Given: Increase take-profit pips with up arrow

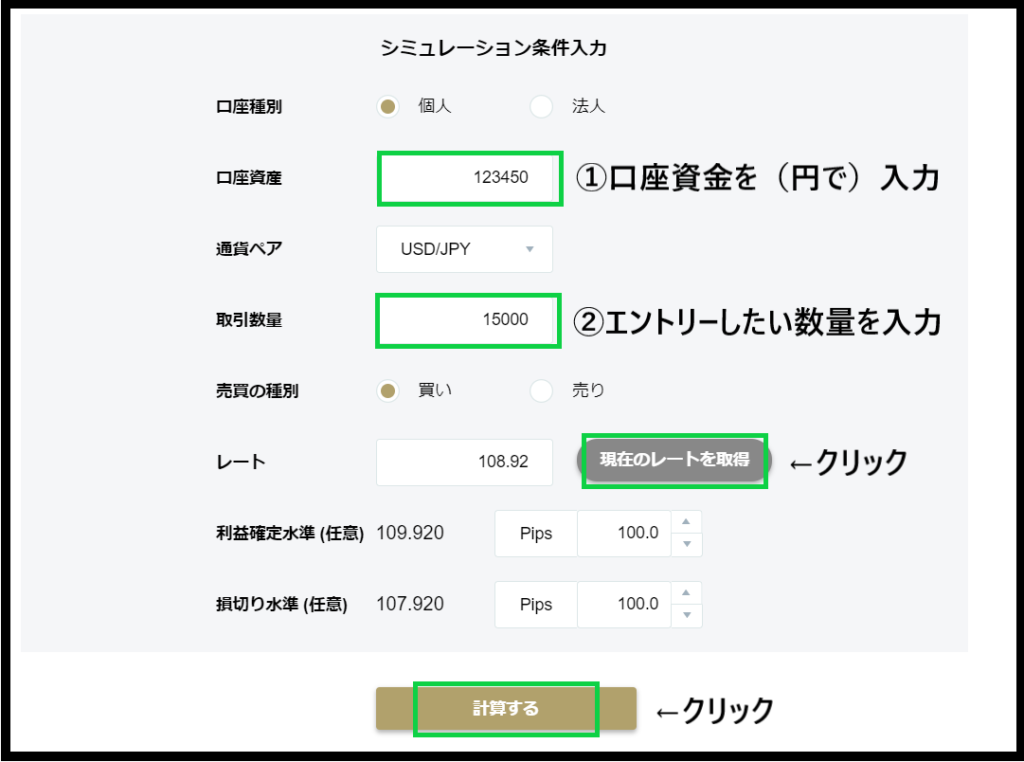Looking at the screenshot, I should coord(686,522).
